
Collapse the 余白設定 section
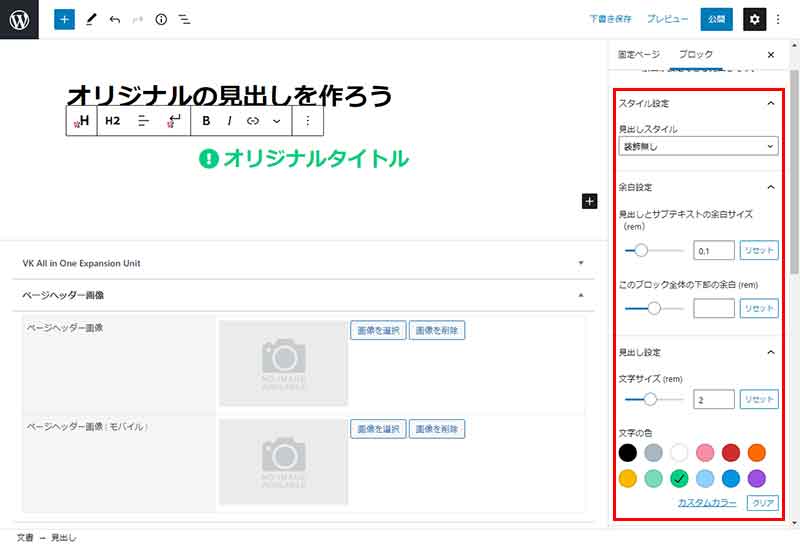click(x=770, y=187)
